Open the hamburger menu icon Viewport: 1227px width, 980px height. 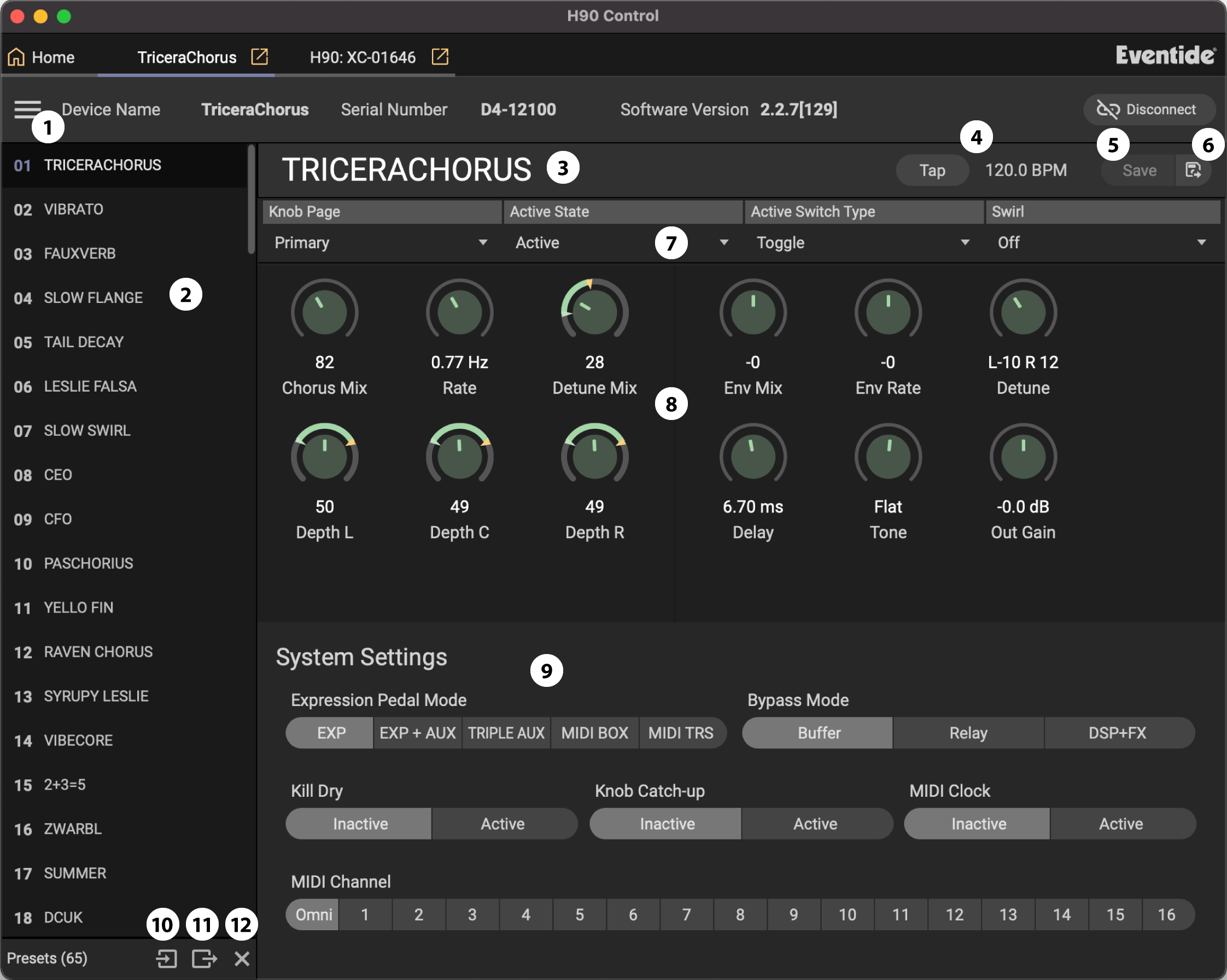27,108
